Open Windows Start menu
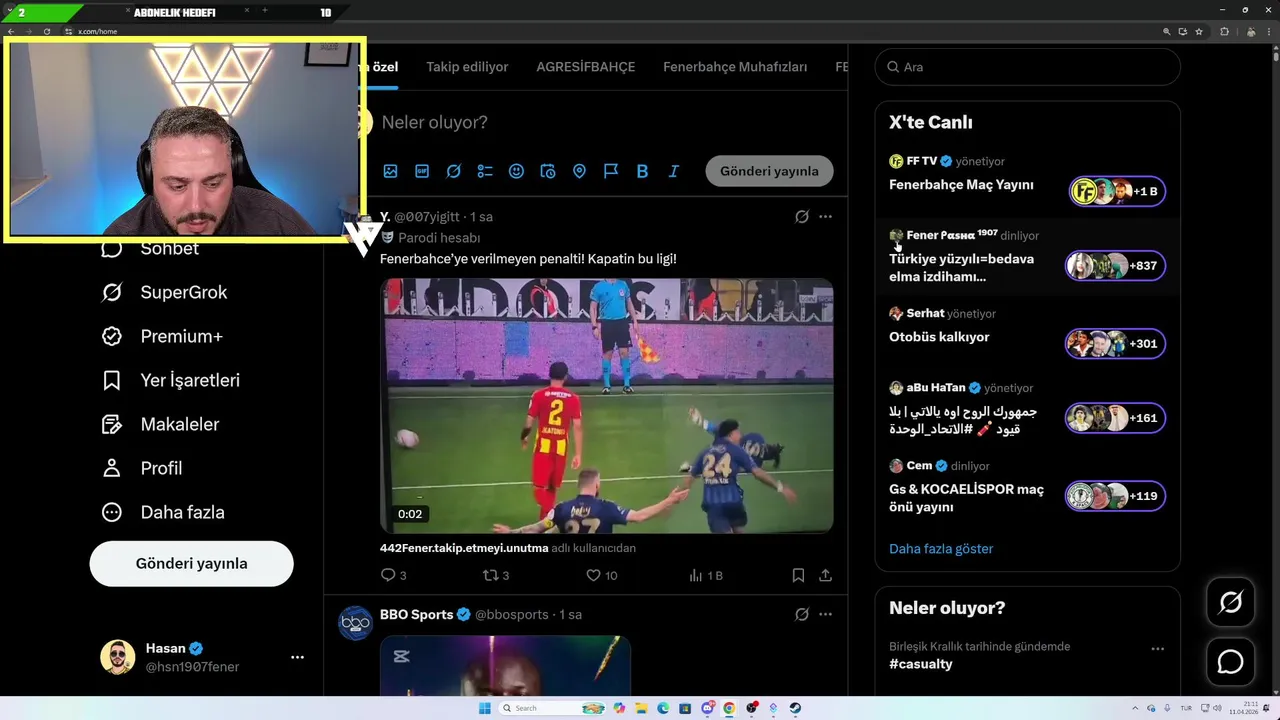1280x720 pixels. [x=484, y=708]
